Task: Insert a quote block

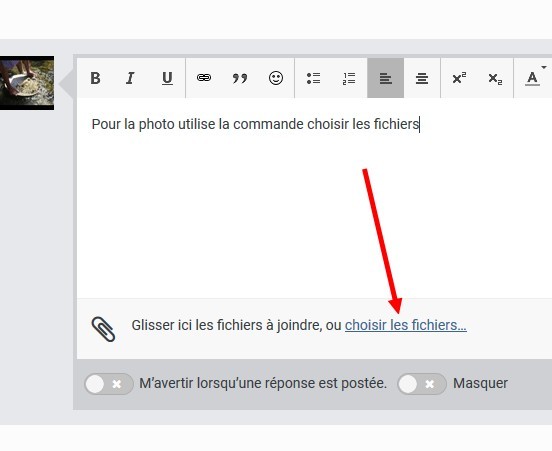Action: [240, 78]
